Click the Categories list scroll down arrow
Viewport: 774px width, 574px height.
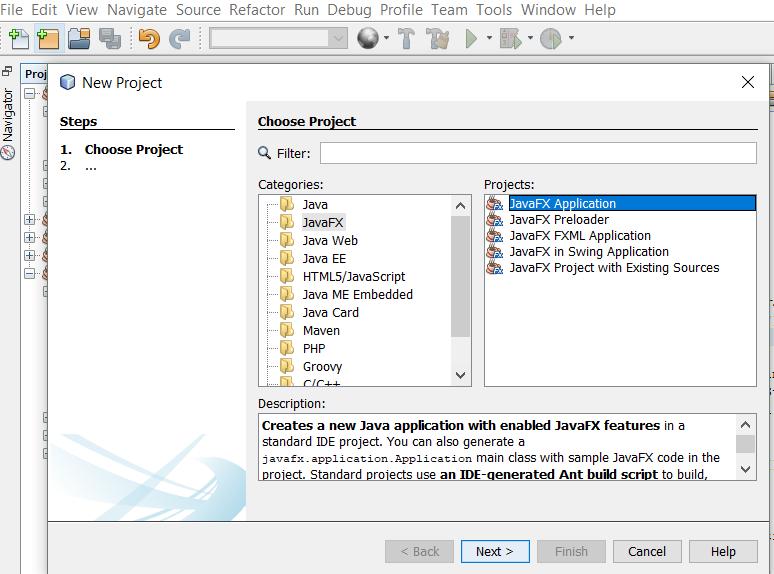click(461, 375)
